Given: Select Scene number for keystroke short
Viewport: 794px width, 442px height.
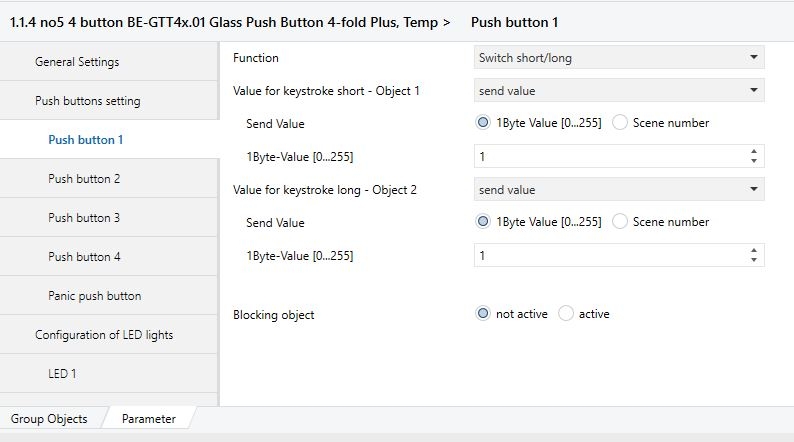Looking at the screenshot, I should [x=620, y=123].
